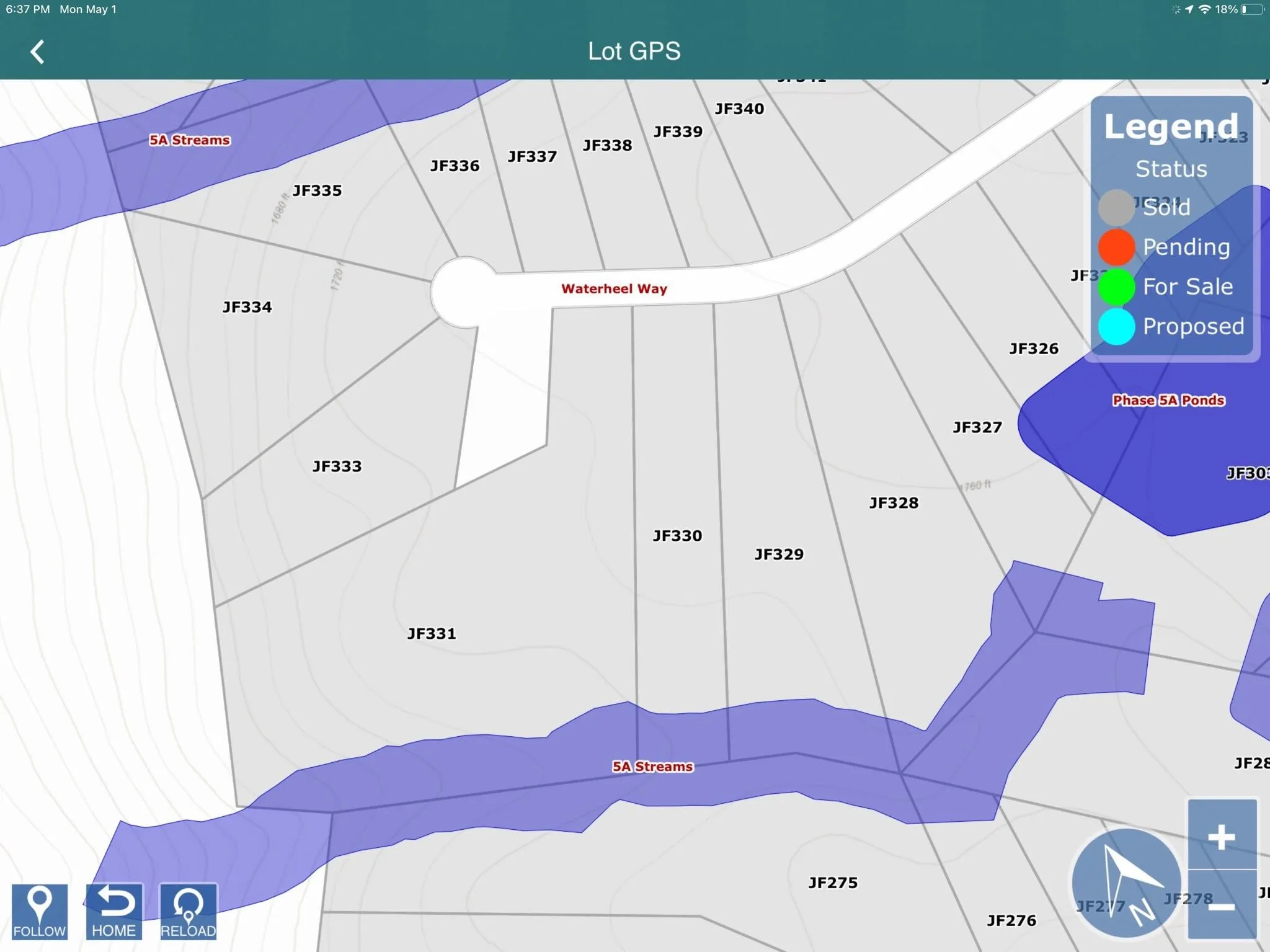Select the gray Sold status swatch
This screenshot has height=952, width=1270.
click(x=1116, y=207)
